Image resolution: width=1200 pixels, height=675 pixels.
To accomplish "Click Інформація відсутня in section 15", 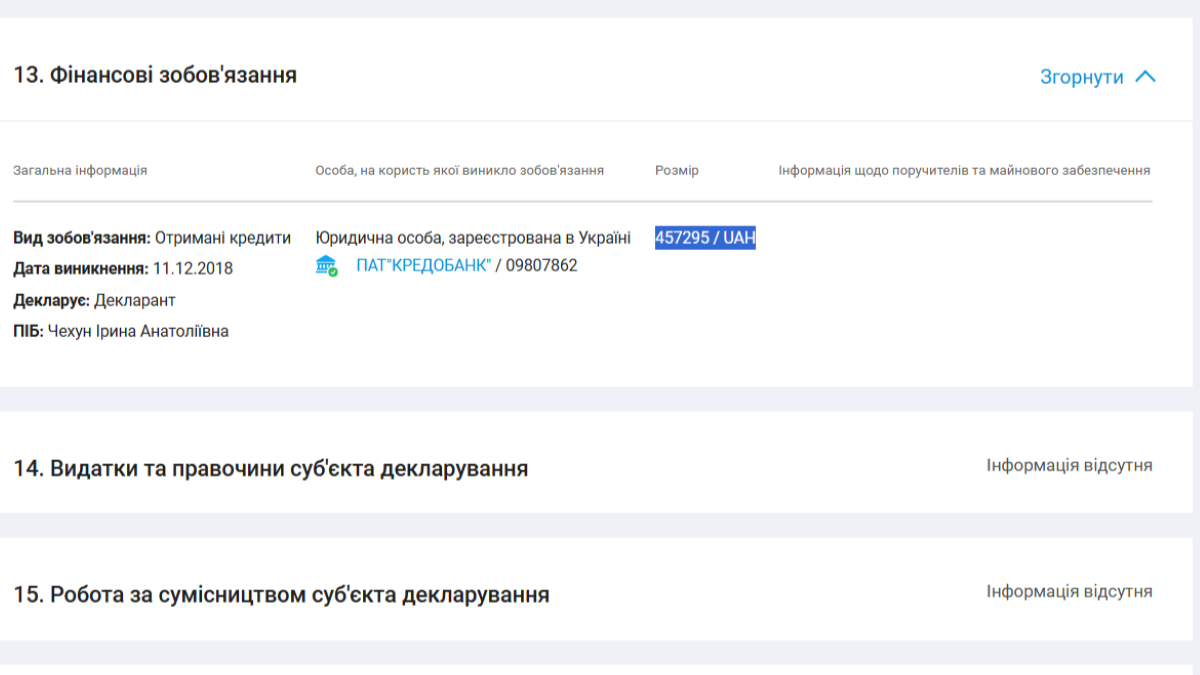I will pyautogui.click(x=1069, y=592).
